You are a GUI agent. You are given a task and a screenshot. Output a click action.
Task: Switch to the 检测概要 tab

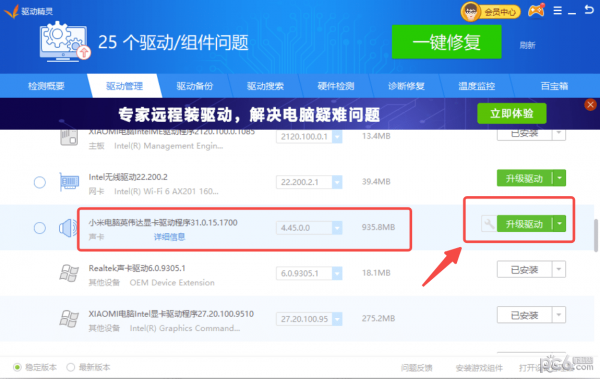click(x=46, y=86)
